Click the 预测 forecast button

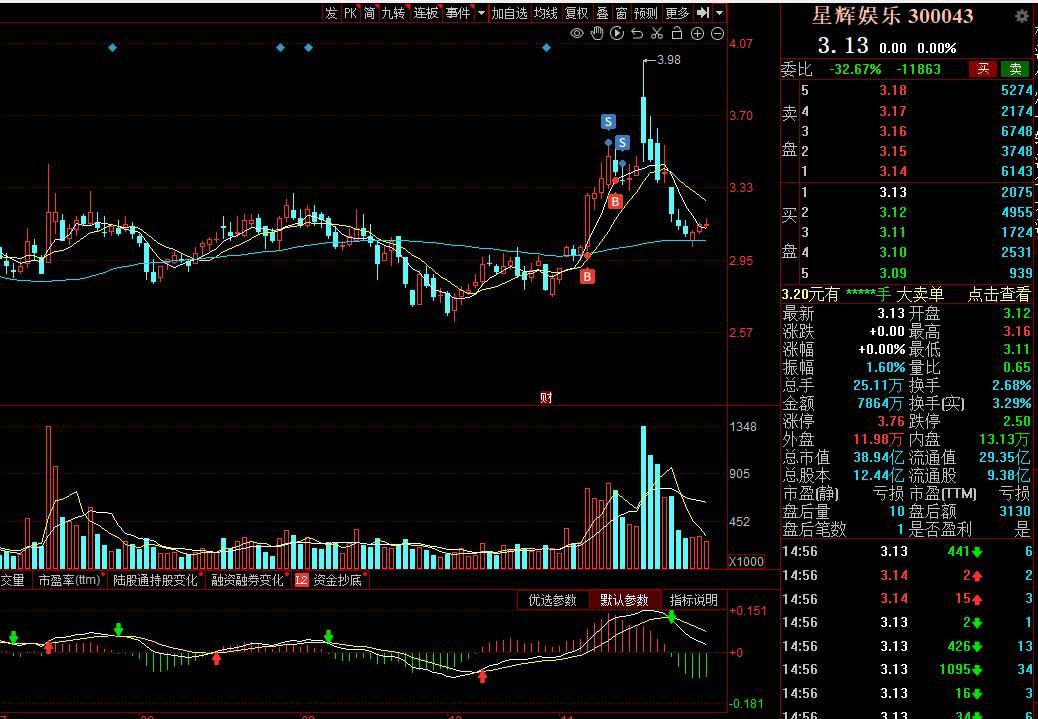[x=646, y=13]
